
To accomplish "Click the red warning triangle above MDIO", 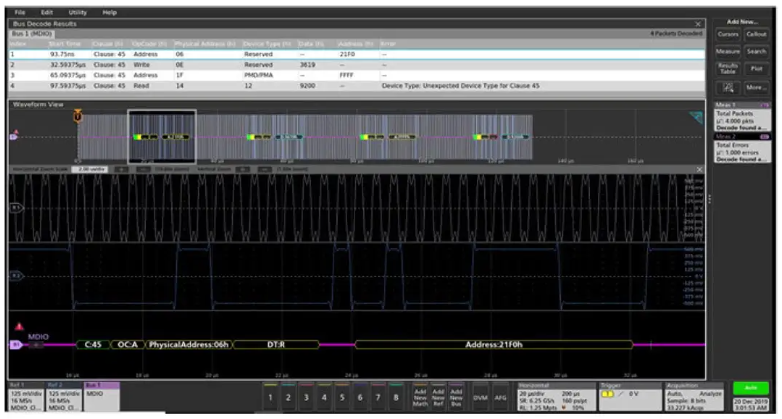I will [x=19, y=327].
